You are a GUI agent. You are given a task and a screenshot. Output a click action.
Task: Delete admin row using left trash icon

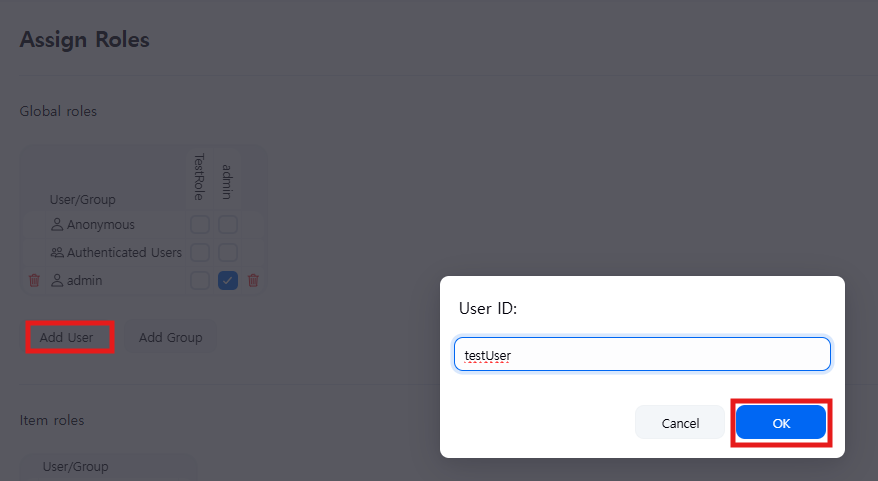[34, 280]
